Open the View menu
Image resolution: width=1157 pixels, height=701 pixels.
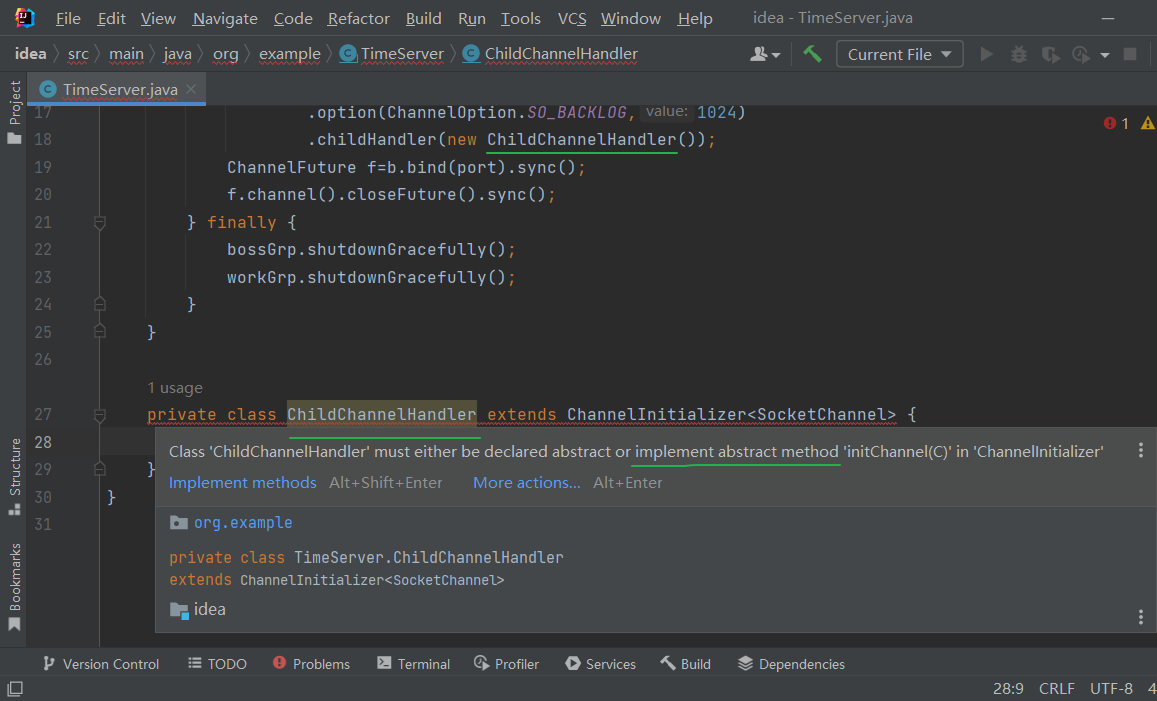coord(158,18)
